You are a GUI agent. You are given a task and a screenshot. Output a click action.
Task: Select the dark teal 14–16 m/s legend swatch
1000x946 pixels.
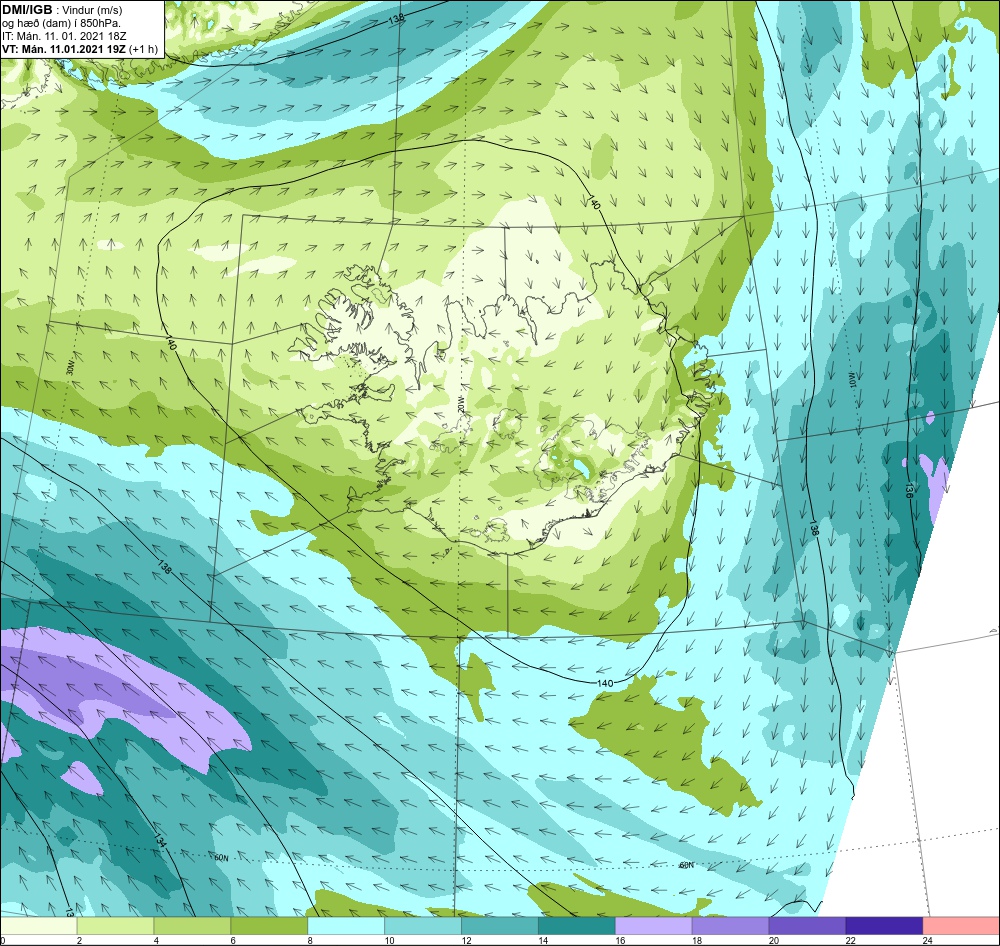577,925
